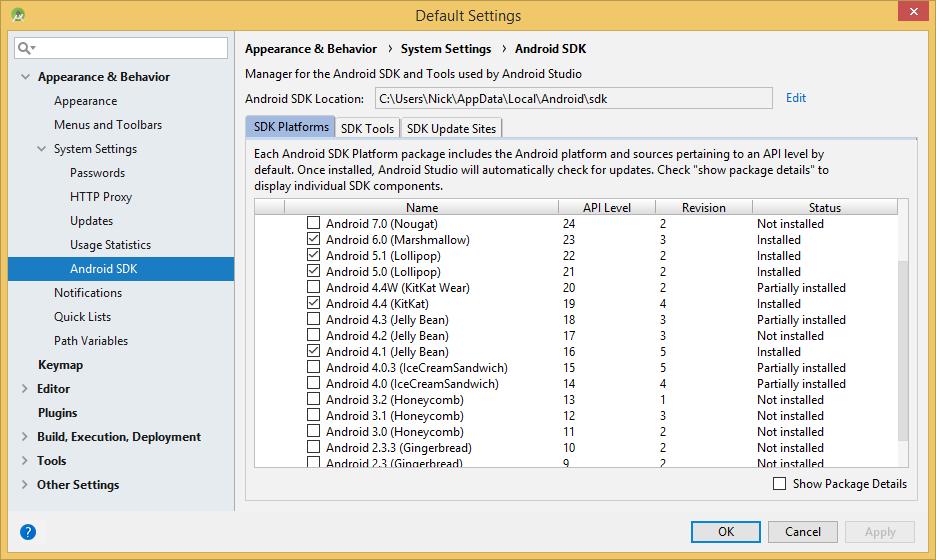
Task: Open the SDK Update Sites tab
Action: coord(451,128)
